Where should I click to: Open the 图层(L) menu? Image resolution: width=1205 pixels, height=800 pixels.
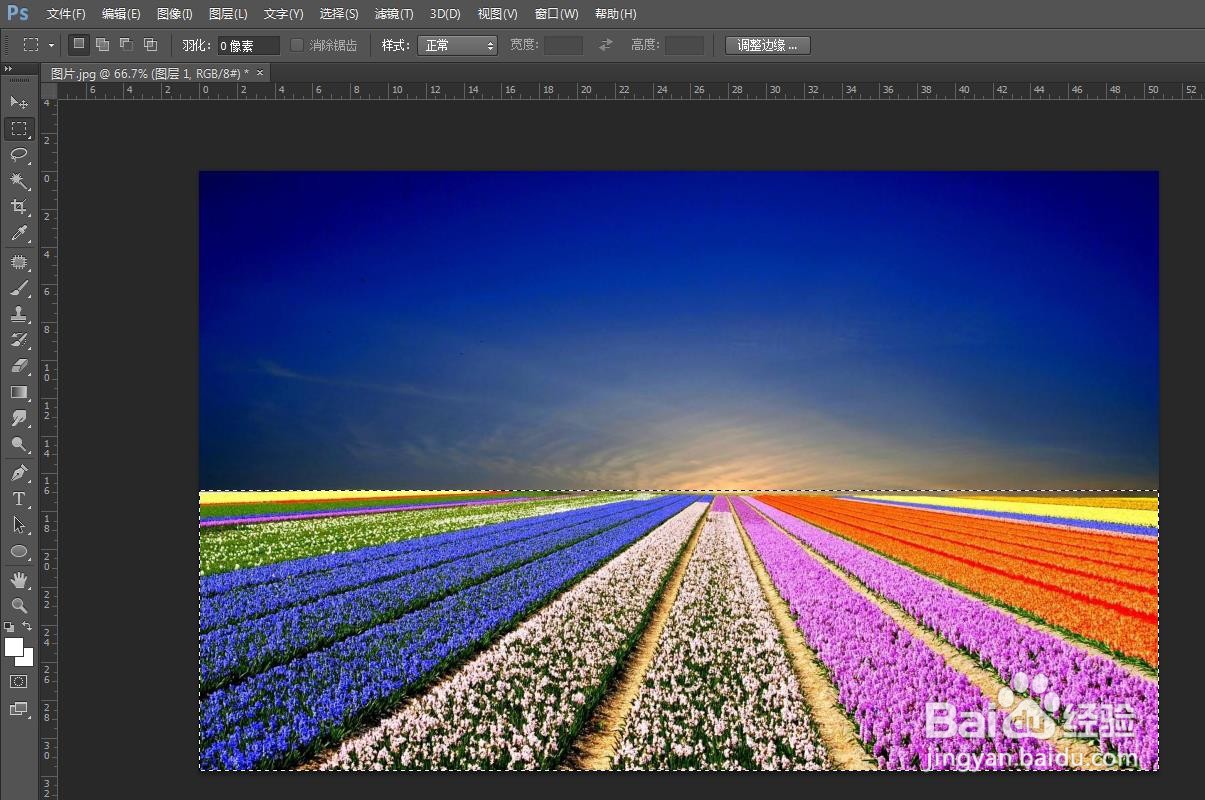pos(228,14)
